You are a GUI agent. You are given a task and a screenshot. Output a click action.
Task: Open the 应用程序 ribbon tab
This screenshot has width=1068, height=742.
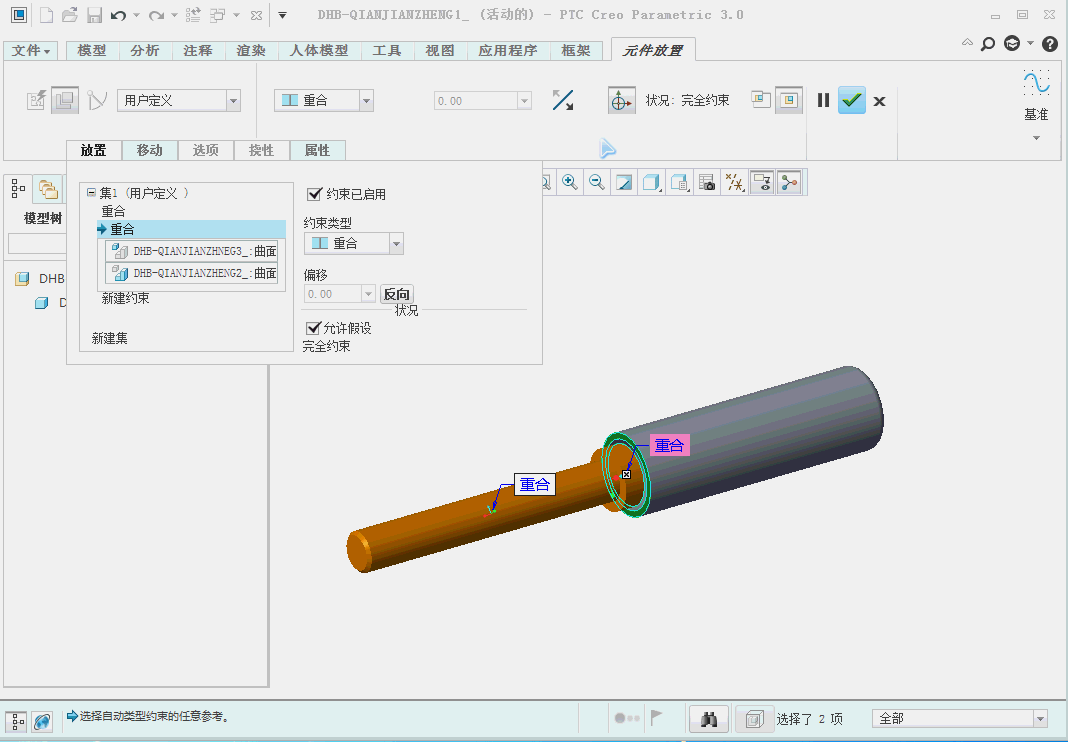(508, 50)
